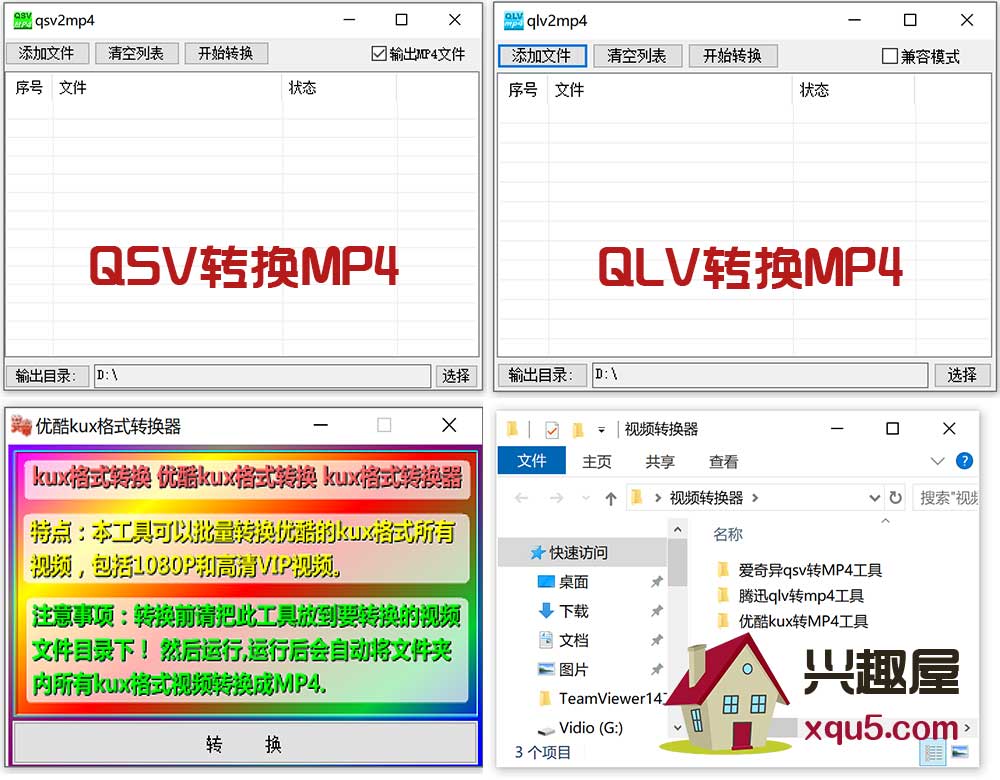Click the search box in File Explorer

pyautogui.click(x=947, y=497)
